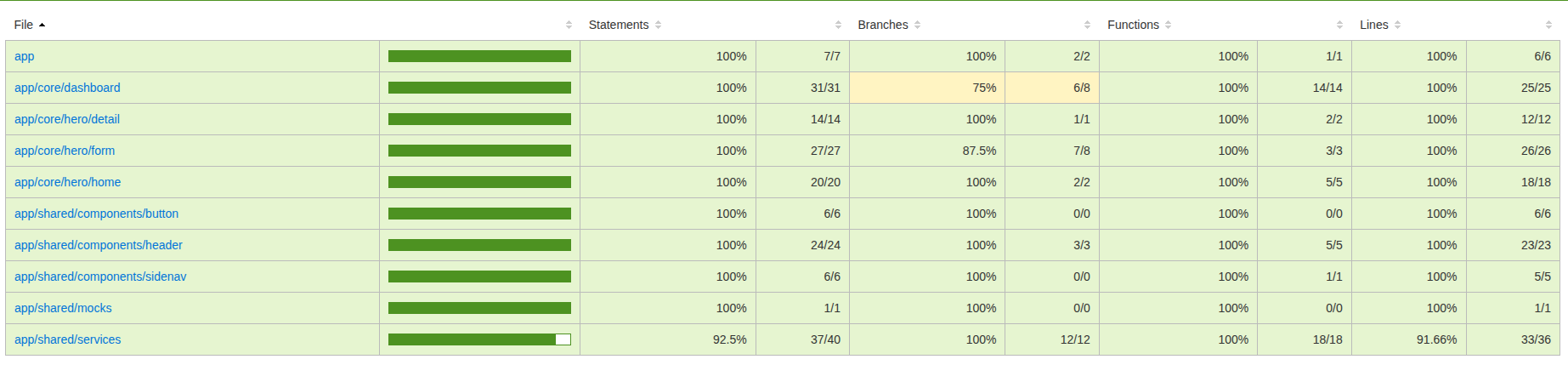This screenshot has height=382, width=1568.
Task: Open app/shared/components/sidenav link
Action: coord(100,277)
